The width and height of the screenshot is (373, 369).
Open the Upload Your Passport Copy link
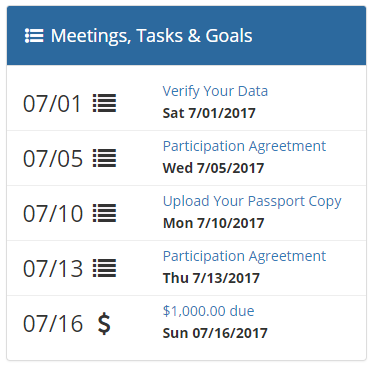click(252, 201)
